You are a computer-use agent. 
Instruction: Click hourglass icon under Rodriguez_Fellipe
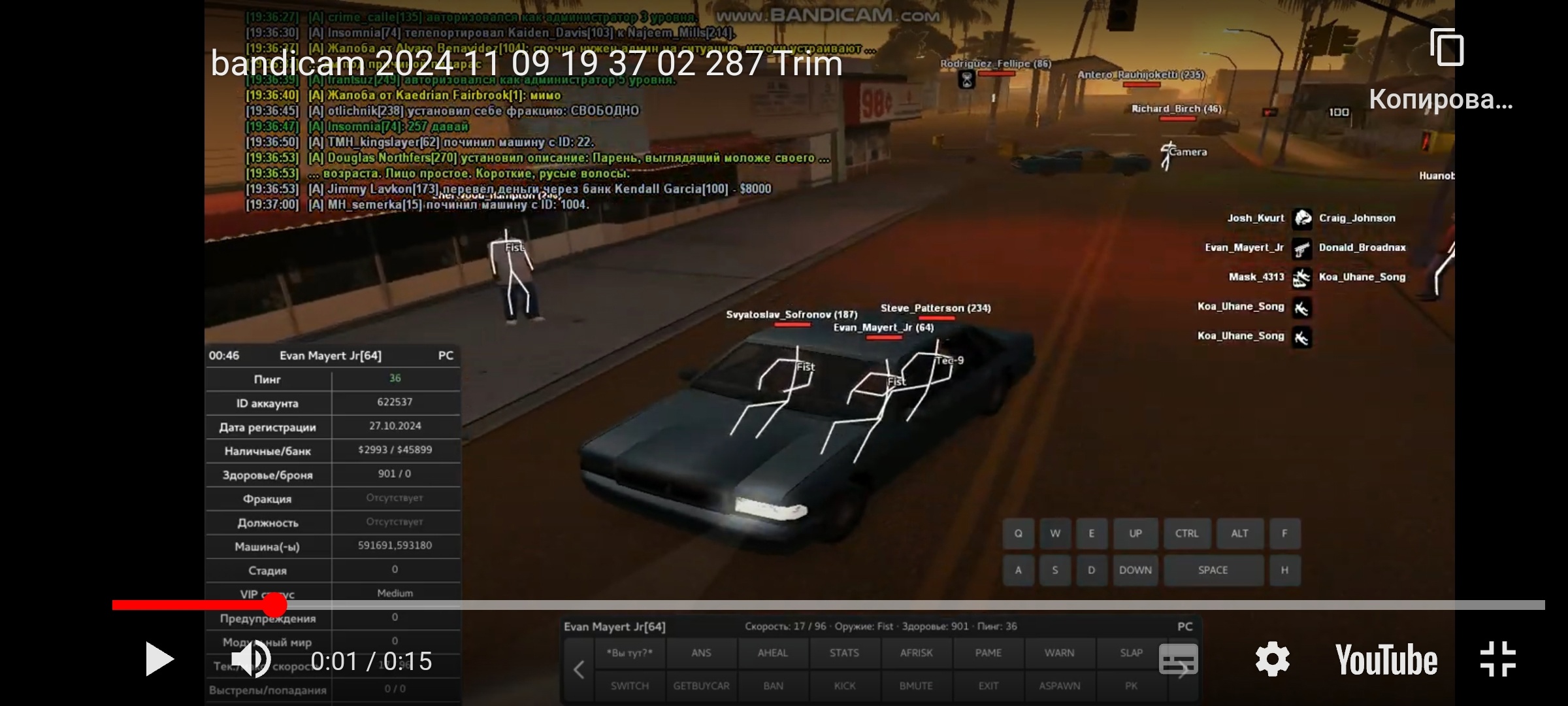tap(966, 80)
